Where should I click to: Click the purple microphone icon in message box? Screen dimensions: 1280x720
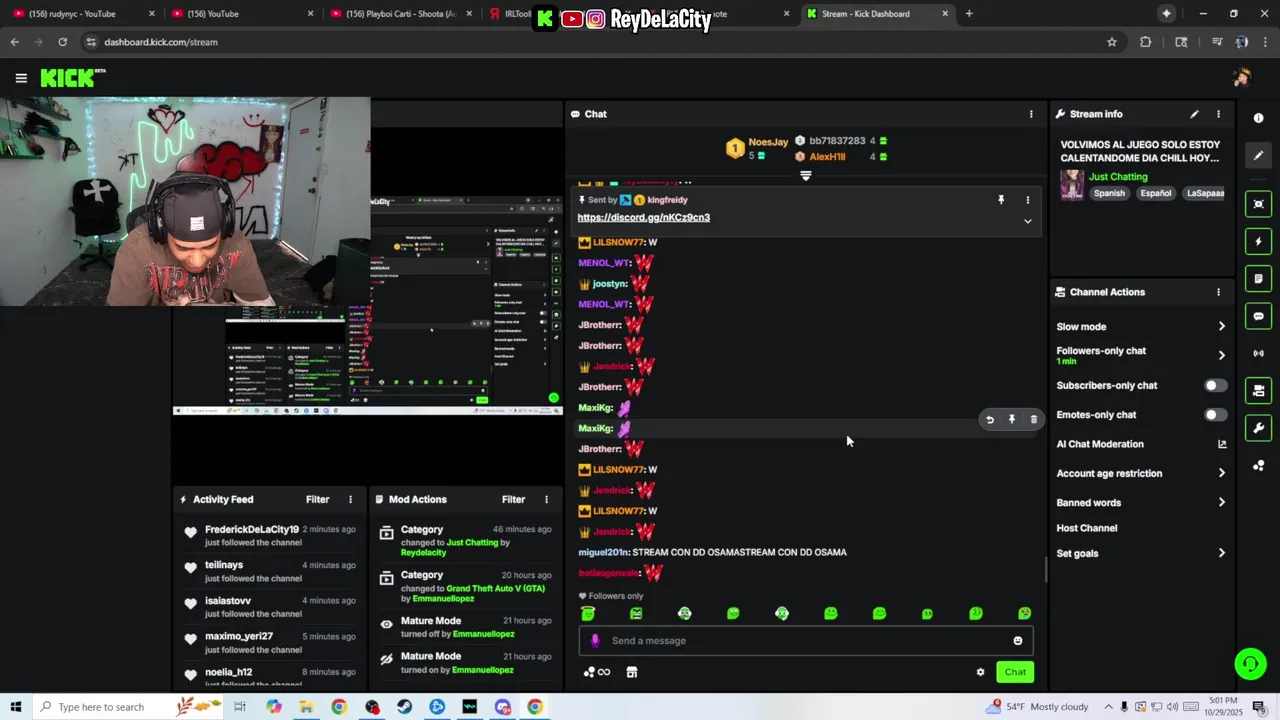pyautogui.click(x=595, y=641)
